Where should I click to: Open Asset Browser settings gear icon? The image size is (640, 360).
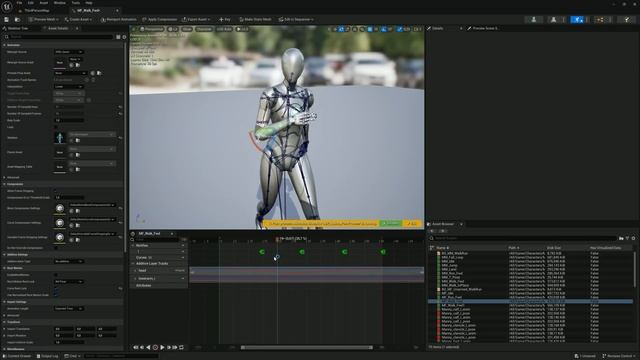tap(633, 238)
